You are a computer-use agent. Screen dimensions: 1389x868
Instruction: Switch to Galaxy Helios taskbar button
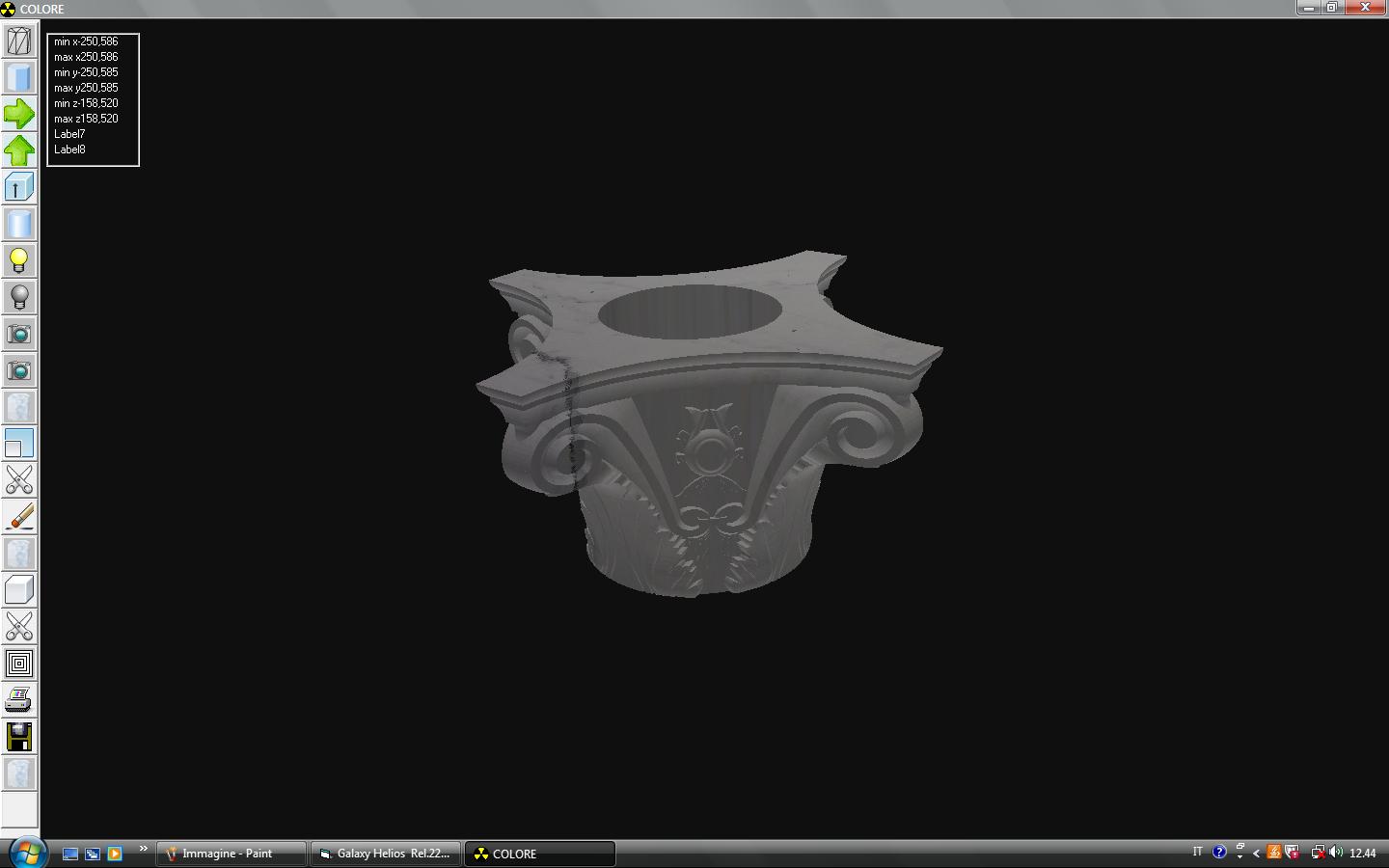[386, 854]
